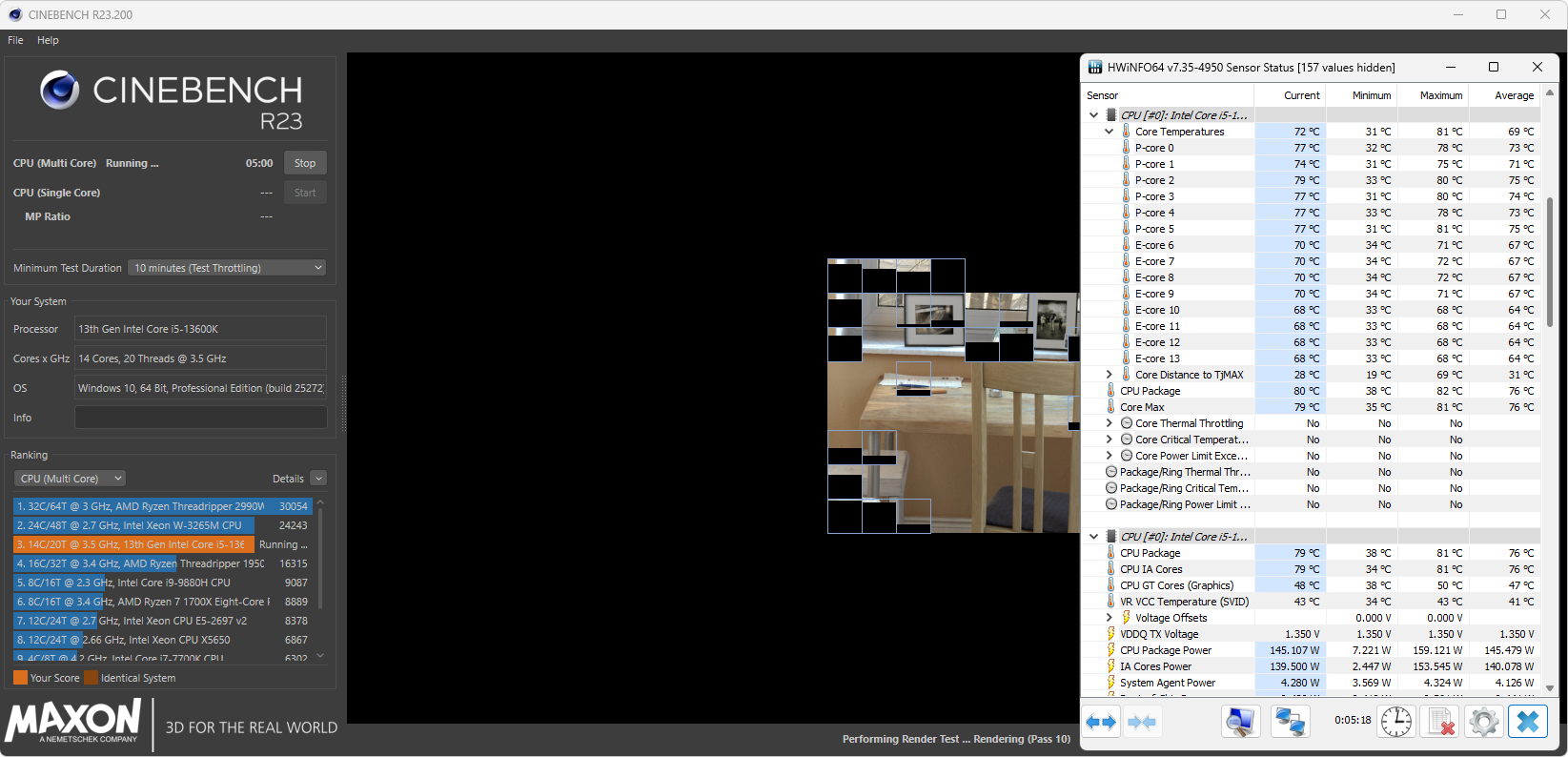The width and height of the screenshot is (1568, 757).
Task: Click the HWiNFO64 title bar icon
Action: tap(1095, 67)
